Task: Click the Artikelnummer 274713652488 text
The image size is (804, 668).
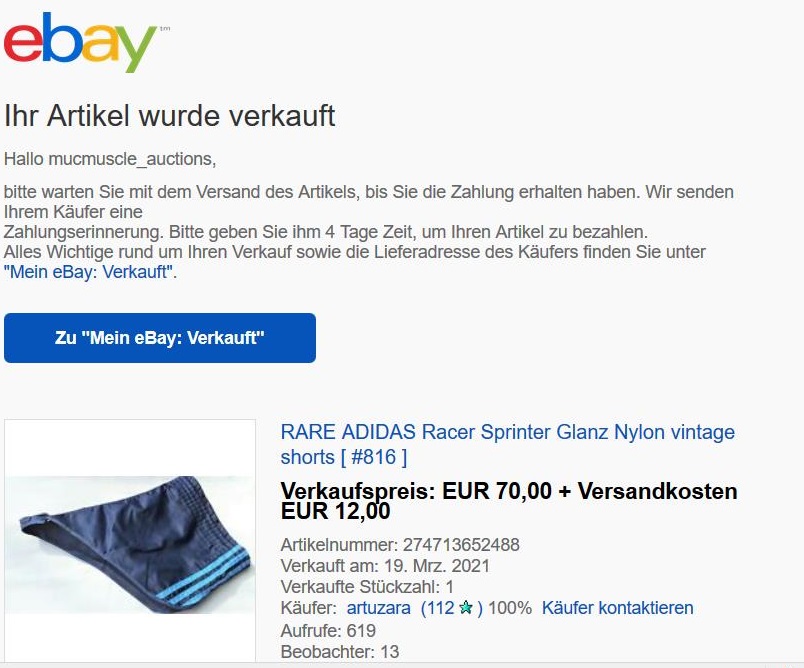Action: pyautogui.click(x=400, y=544)
